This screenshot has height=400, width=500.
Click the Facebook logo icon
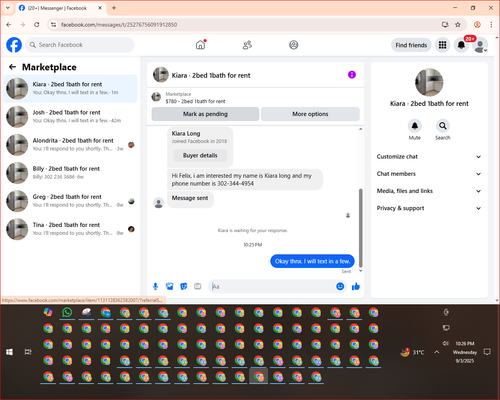click(x=14, y=45)
